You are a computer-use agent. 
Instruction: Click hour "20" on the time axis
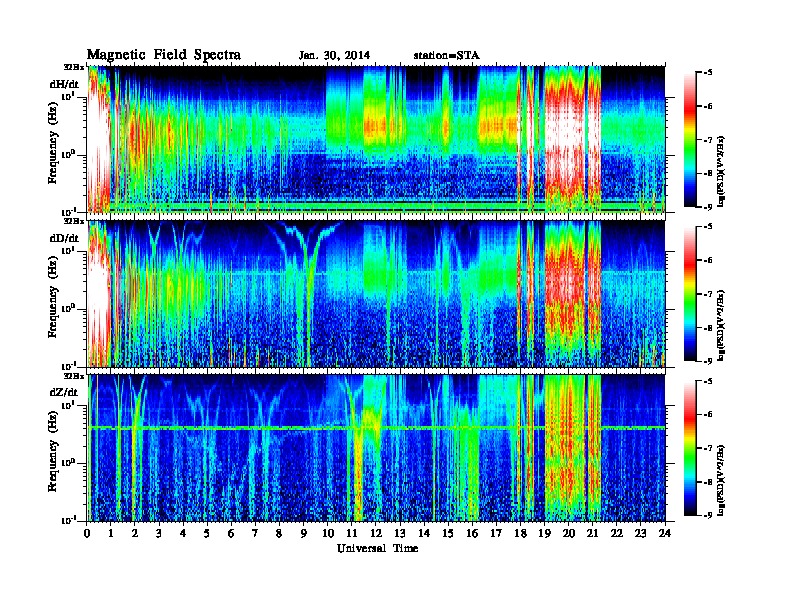569,533
